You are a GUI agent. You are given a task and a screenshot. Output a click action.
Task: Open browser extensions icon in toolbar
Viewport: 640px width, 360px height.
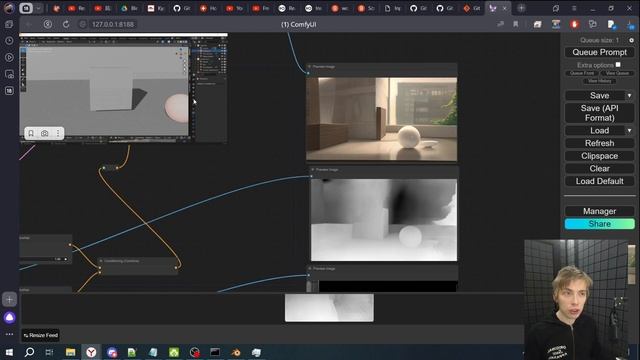pyautogui.click(x=593, y=24)
